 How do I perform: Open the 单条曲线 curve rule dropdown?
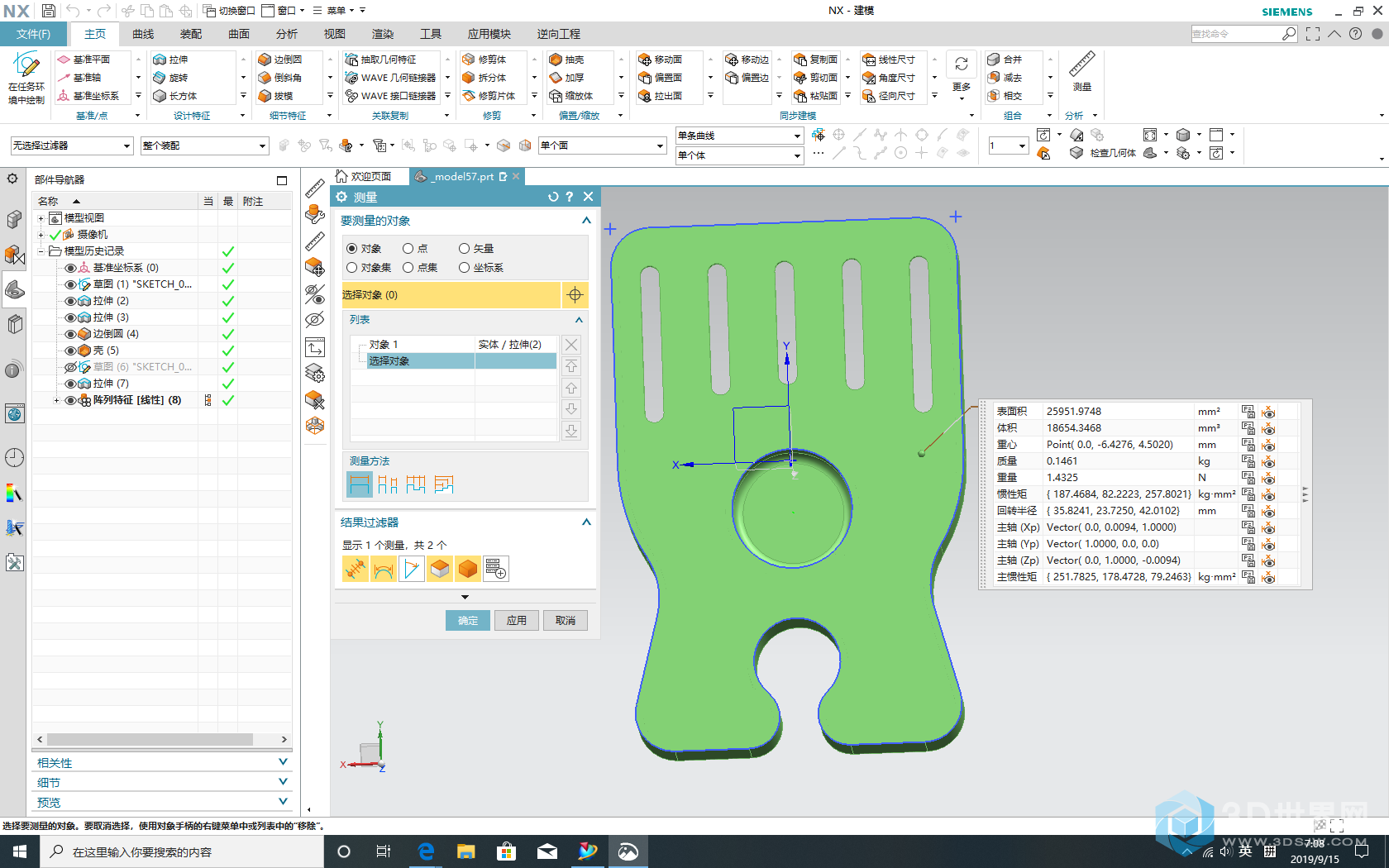click(739, 136)
